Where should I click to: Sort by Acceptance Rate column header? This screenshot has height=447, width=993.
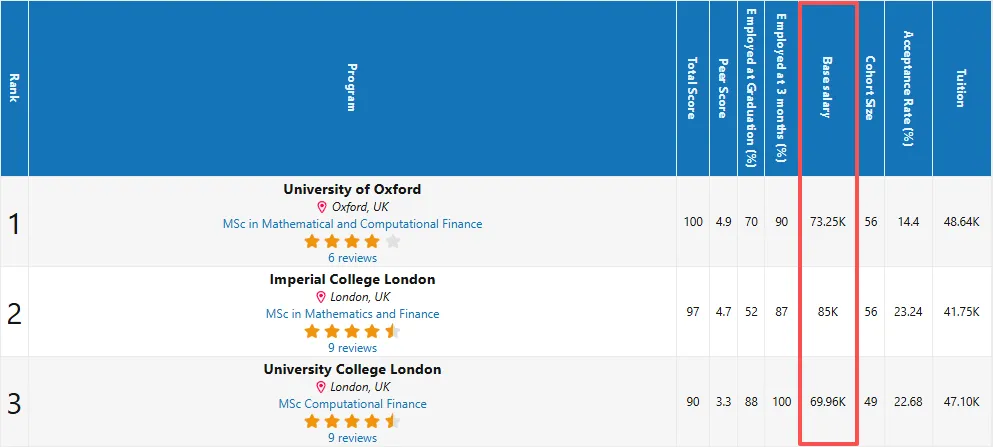(x=907, y=88)
